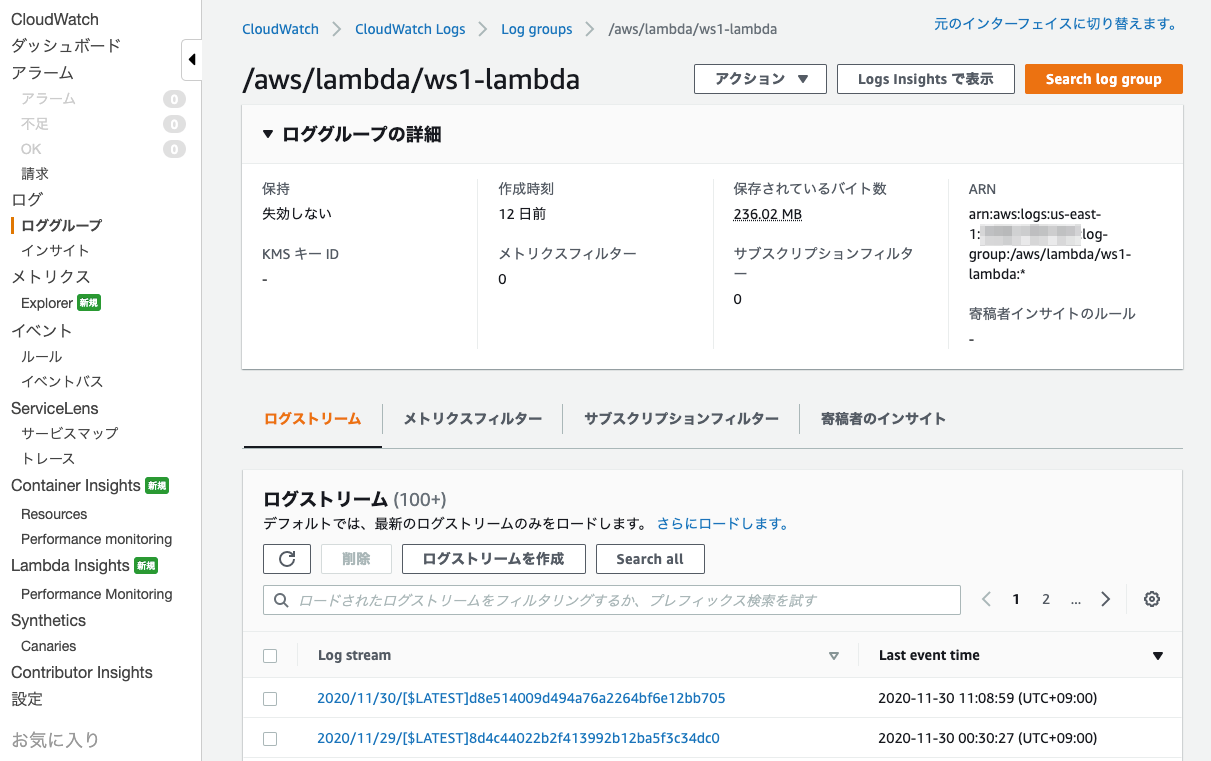Open Log groups breadcrumb link
Screen dimensions: 1211x761
click(x=537, y=29)
